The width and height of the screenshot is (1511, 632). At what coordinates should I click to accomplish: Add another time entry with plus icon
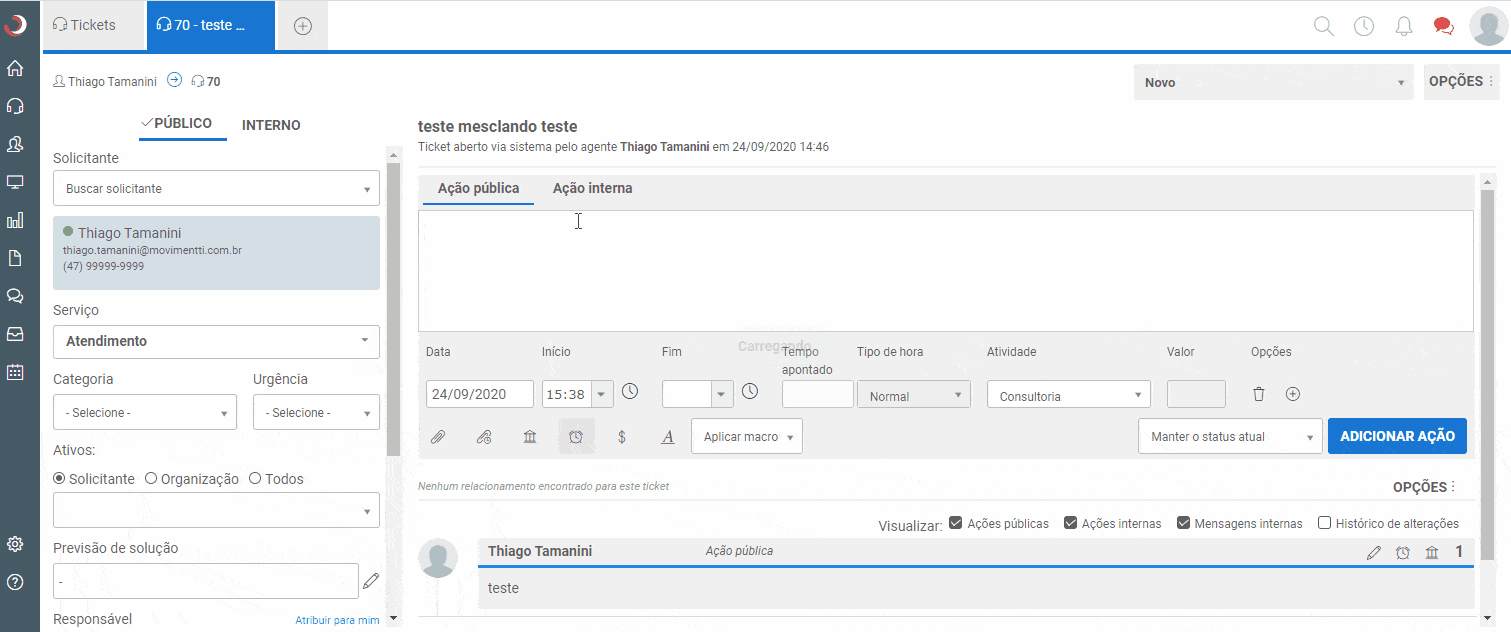point(1293,394)
